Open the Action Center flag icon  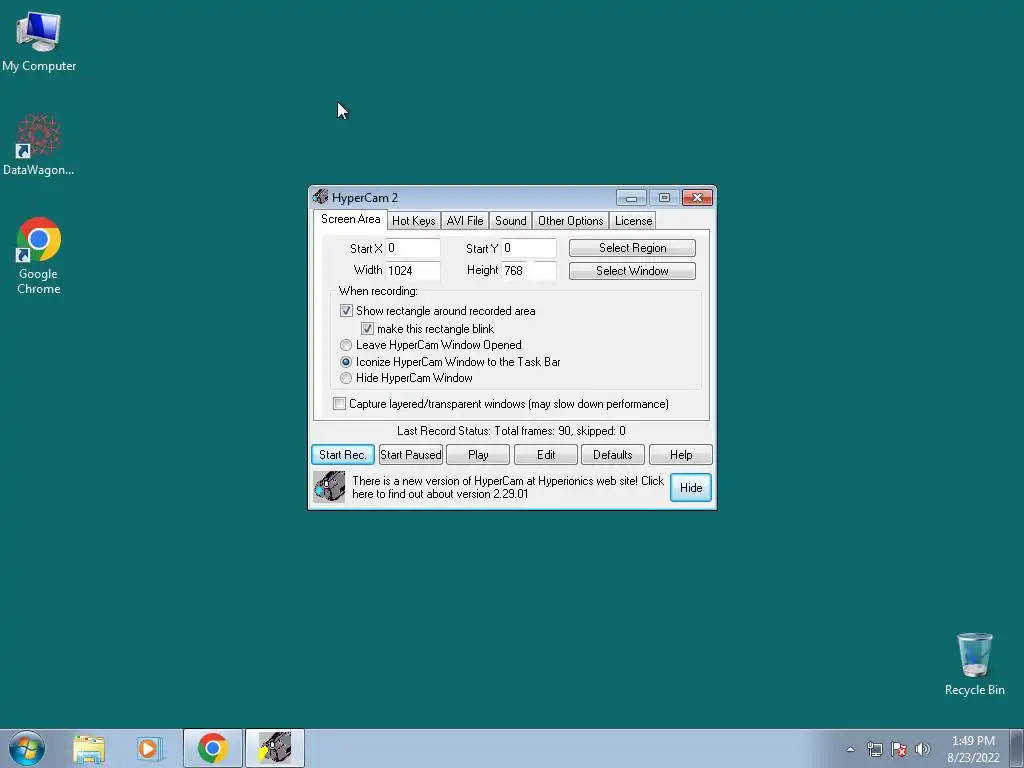tap(899, 749)
